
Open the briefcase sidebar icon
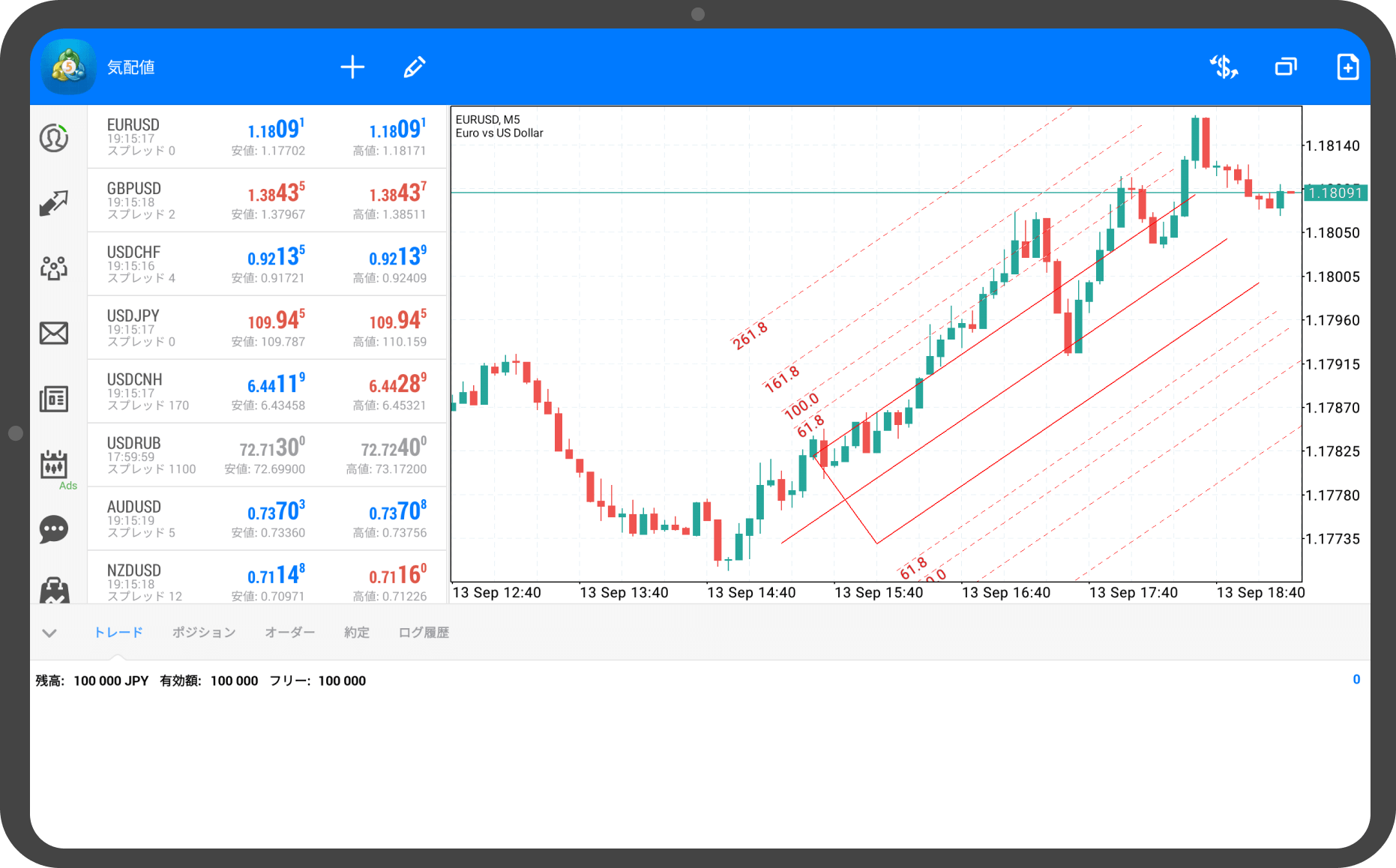click(x=54, y=591)
